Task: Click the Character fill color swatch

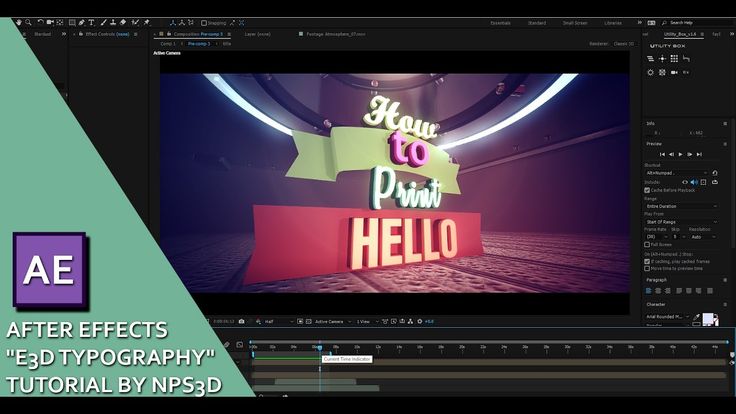Action: 710,320
